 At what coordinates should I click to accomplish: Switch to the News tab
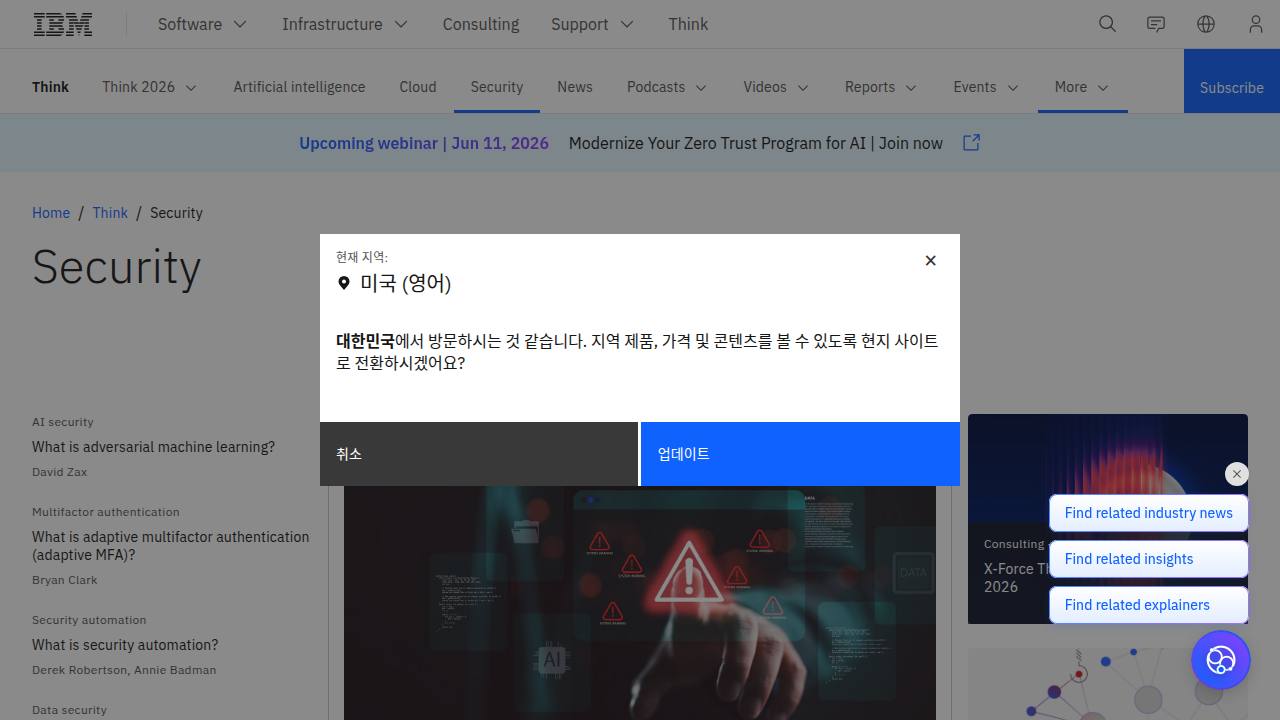click(x=575, y=87)
